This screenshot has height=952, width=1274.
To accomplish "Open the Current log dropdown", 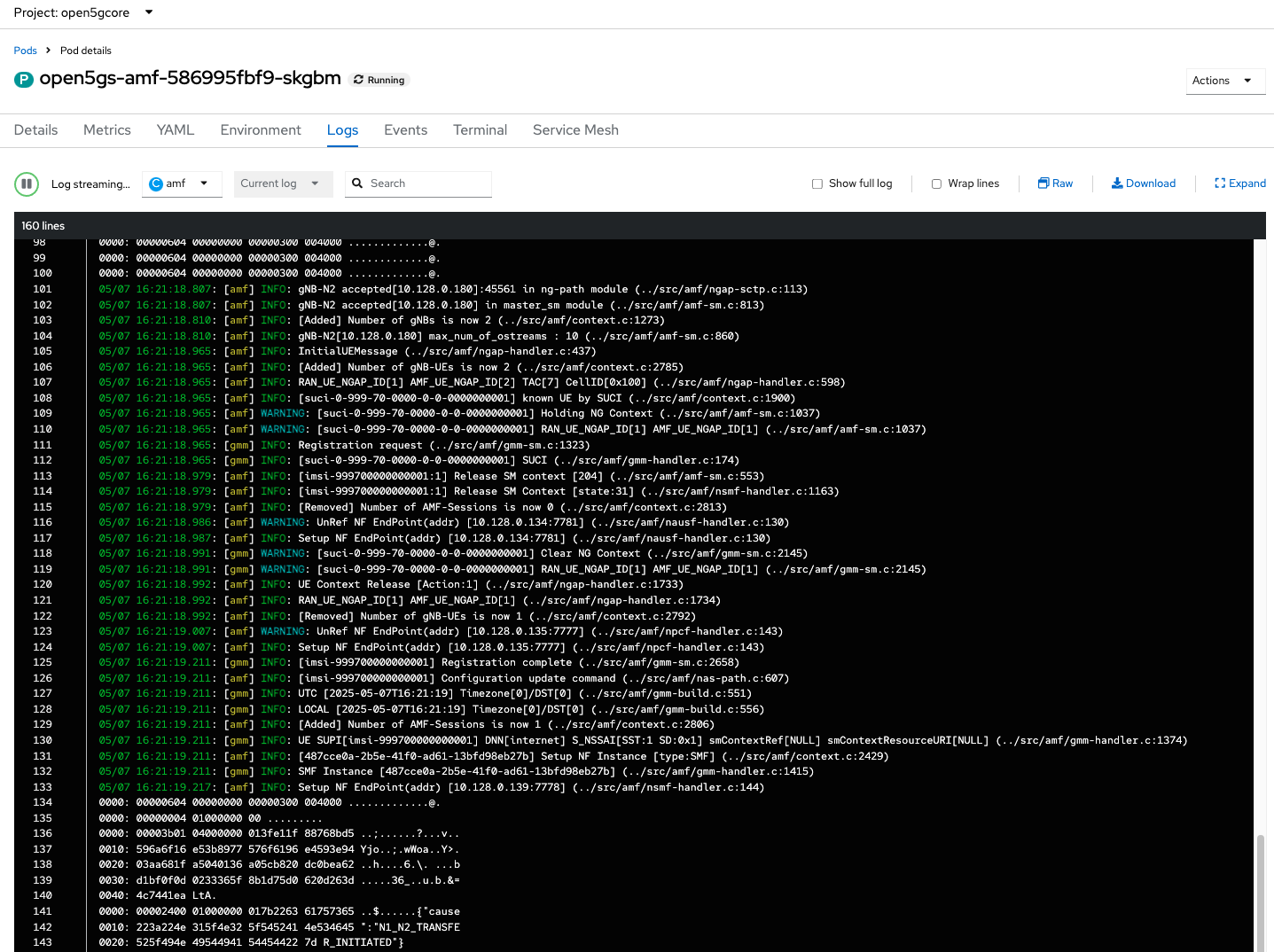I will (283, 183).
